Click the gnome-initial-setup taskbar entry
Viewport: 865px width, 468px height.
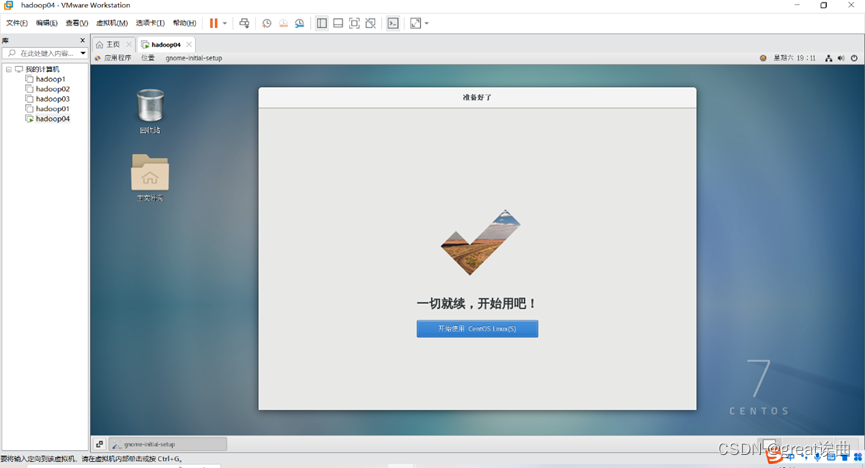[x=168, y=444]
